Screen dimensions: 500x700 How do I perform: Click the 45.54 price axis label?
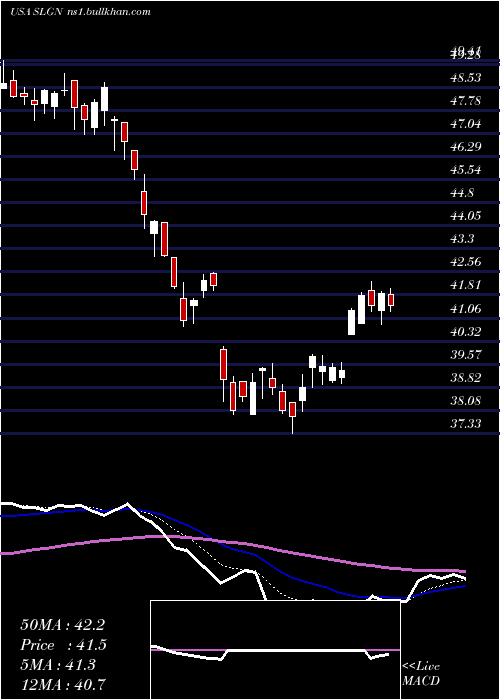pyautogui.click(x=466, y=170)
